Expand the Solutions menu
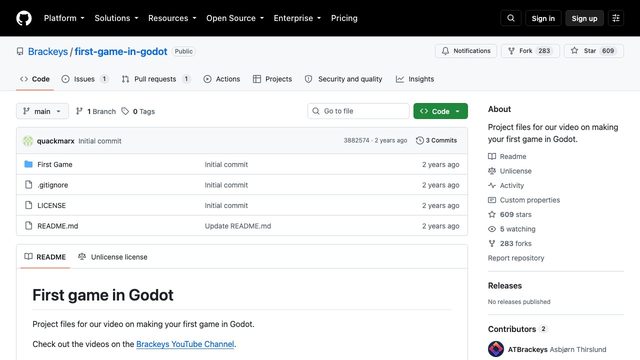640x360 pixels. tap(116, 18)
